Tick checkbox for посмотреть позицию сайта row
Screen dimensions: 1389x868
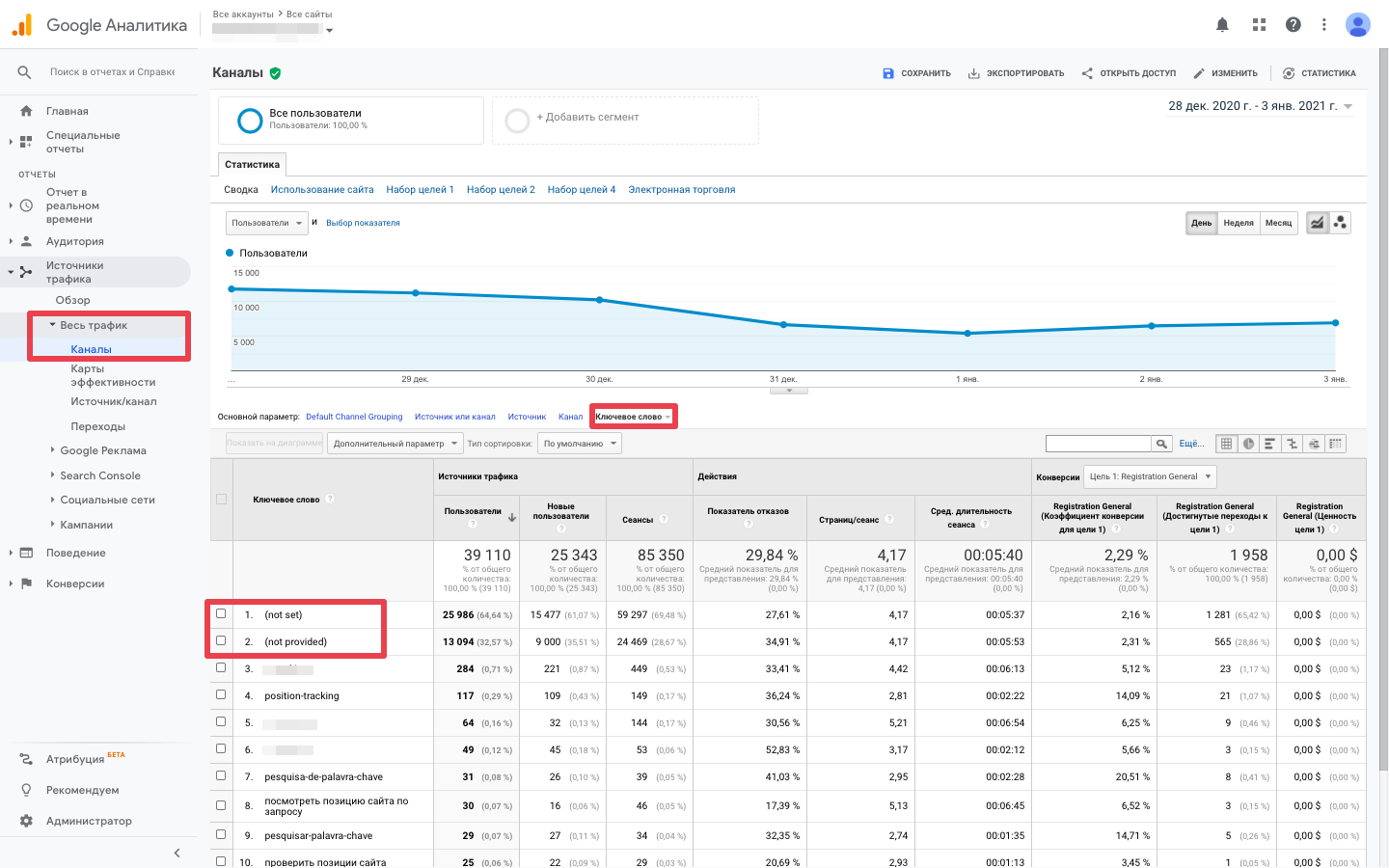[221, 804]
